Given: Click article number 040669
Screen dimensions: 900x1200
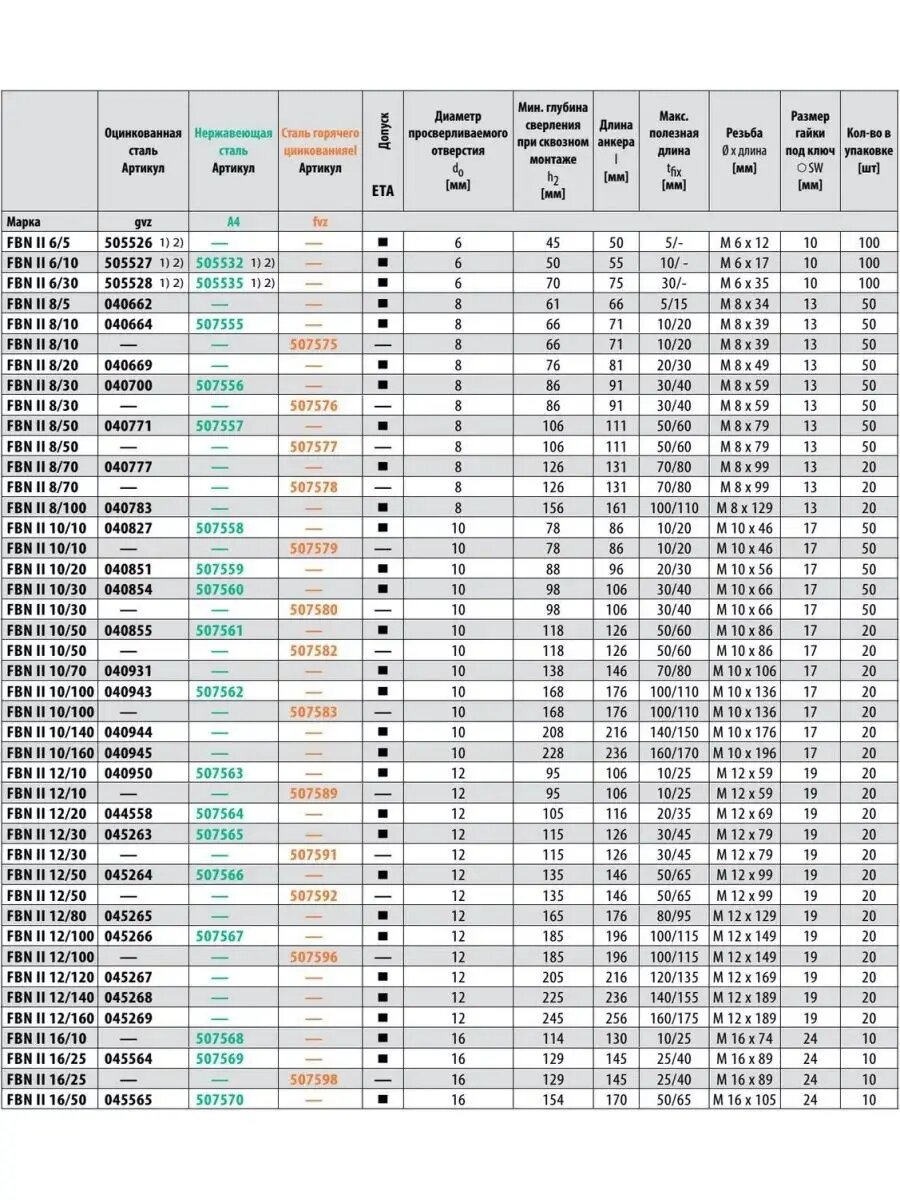Looking at the screenshot, I should 128,364.
